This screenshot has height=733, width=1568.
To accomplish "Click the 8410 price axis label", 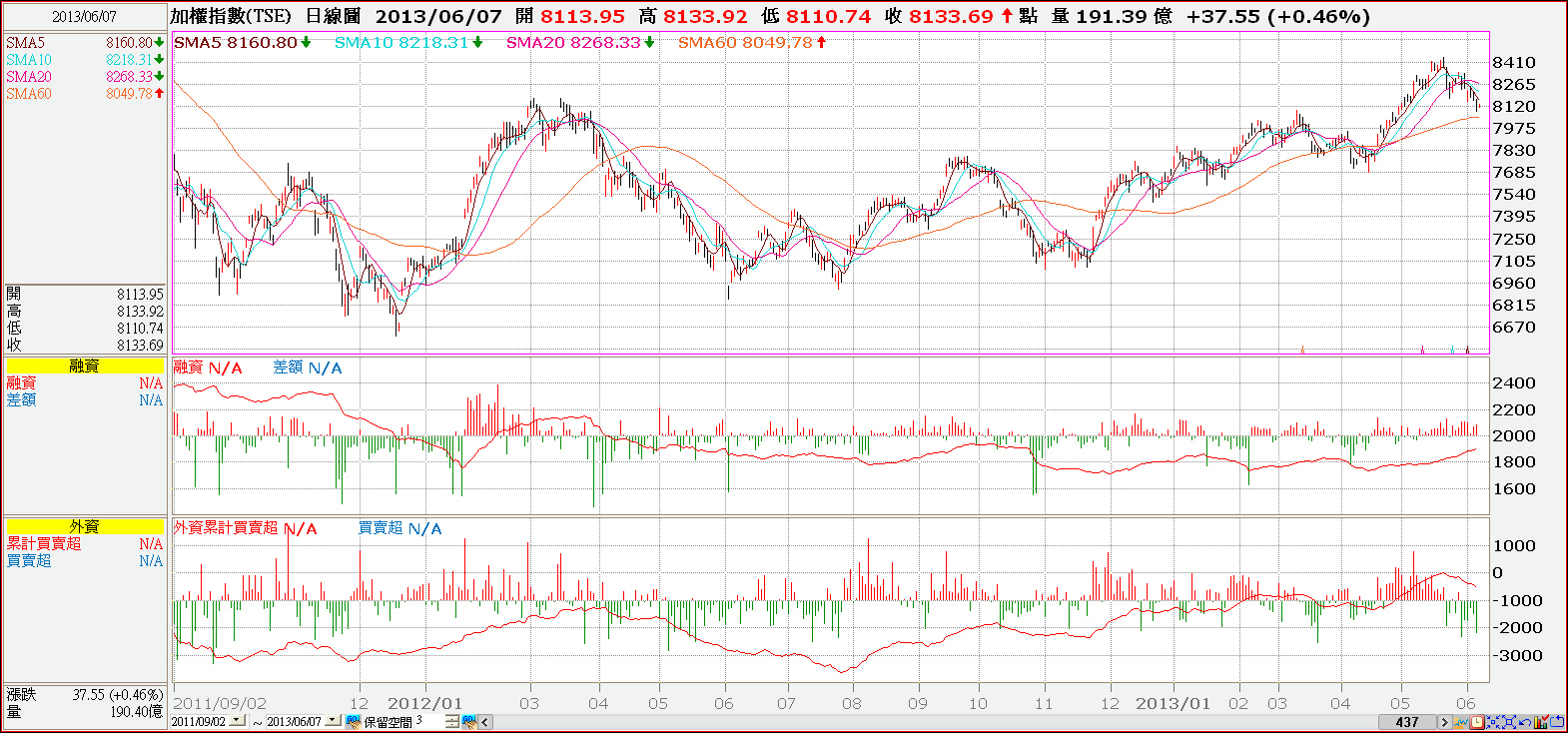I will point(1514,63).
